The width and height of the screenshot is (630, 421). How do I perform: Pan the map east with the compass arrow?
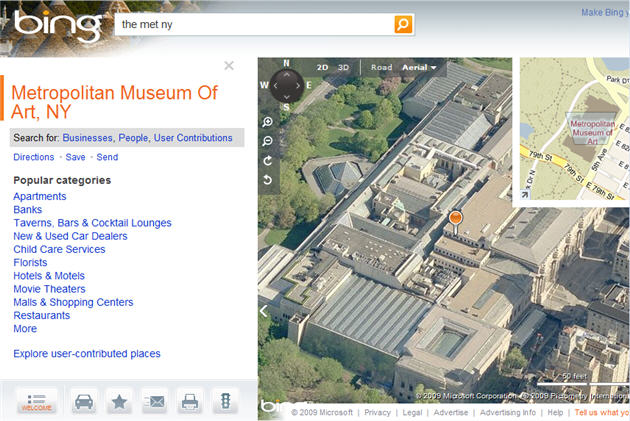[298, 86]
